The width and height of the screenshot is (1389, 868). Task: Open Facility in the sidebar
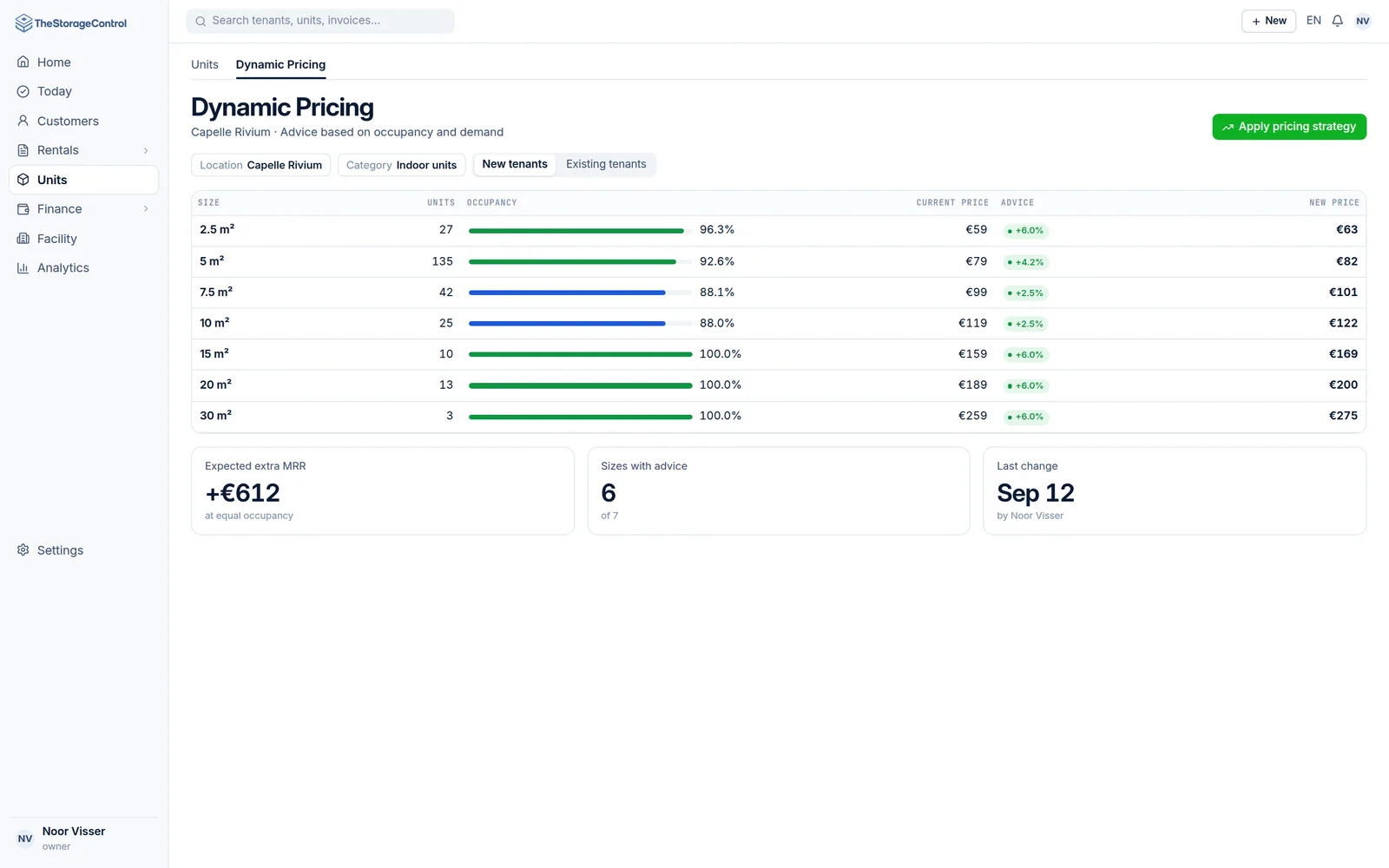click(x=83, y=239)
